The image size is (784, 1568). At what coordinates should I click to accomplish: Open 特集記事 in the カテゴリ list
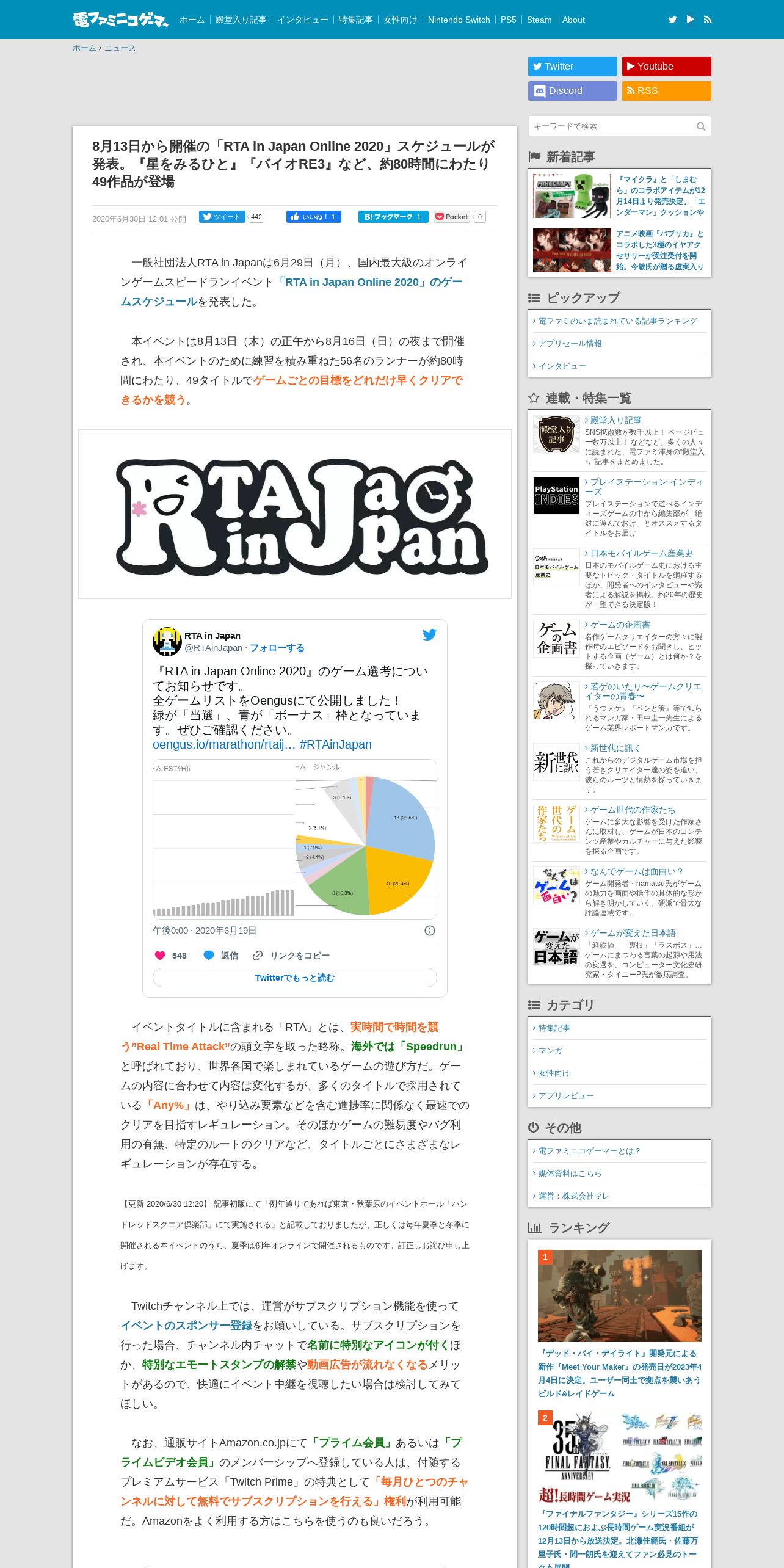pyautogui.click(x=554, y=1028)
